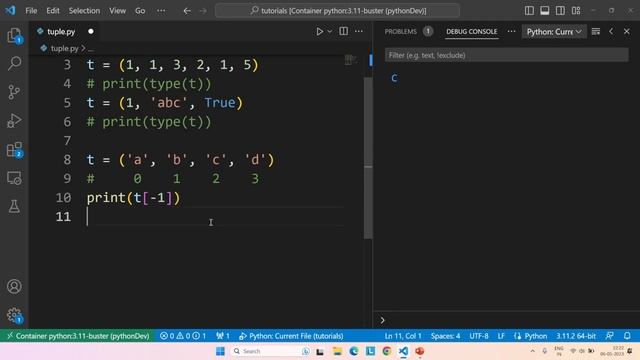Click the Windows taskbar Search box
The width and height of the screenshot is (640, 360).
point(270,351)
